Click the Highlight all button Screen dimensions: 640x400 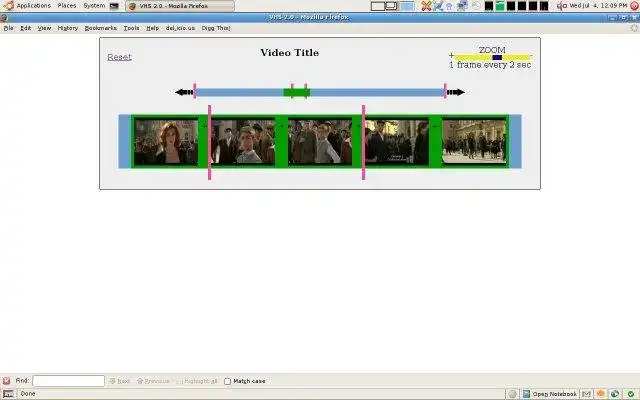tap(197, 381)
